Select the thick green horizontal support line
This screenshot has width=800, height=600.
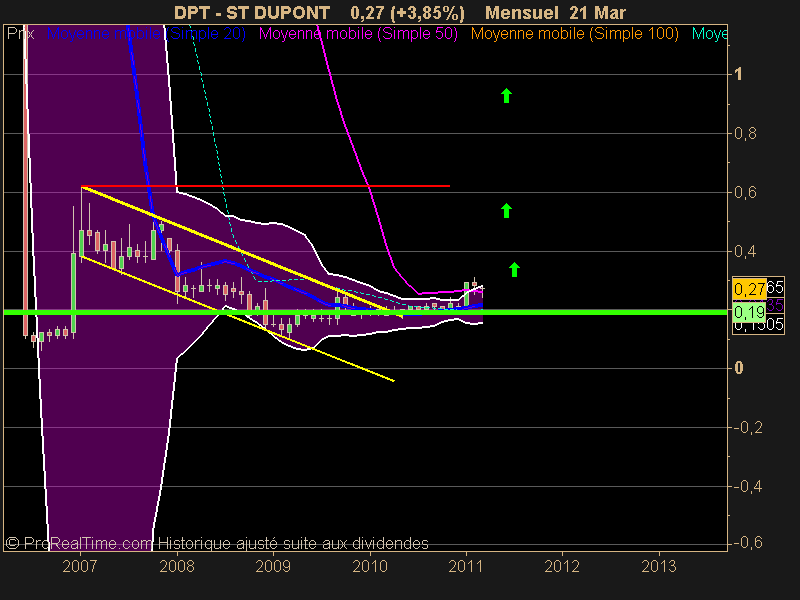coord(365,312)
